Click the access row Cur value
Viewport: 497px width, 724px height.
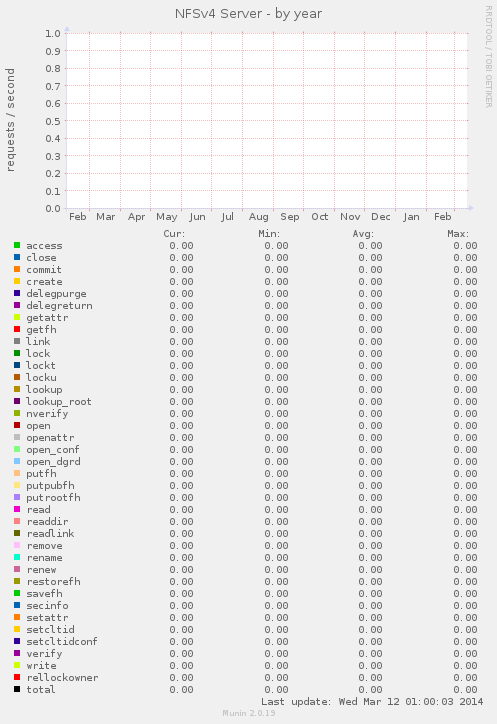click(181, 246)
